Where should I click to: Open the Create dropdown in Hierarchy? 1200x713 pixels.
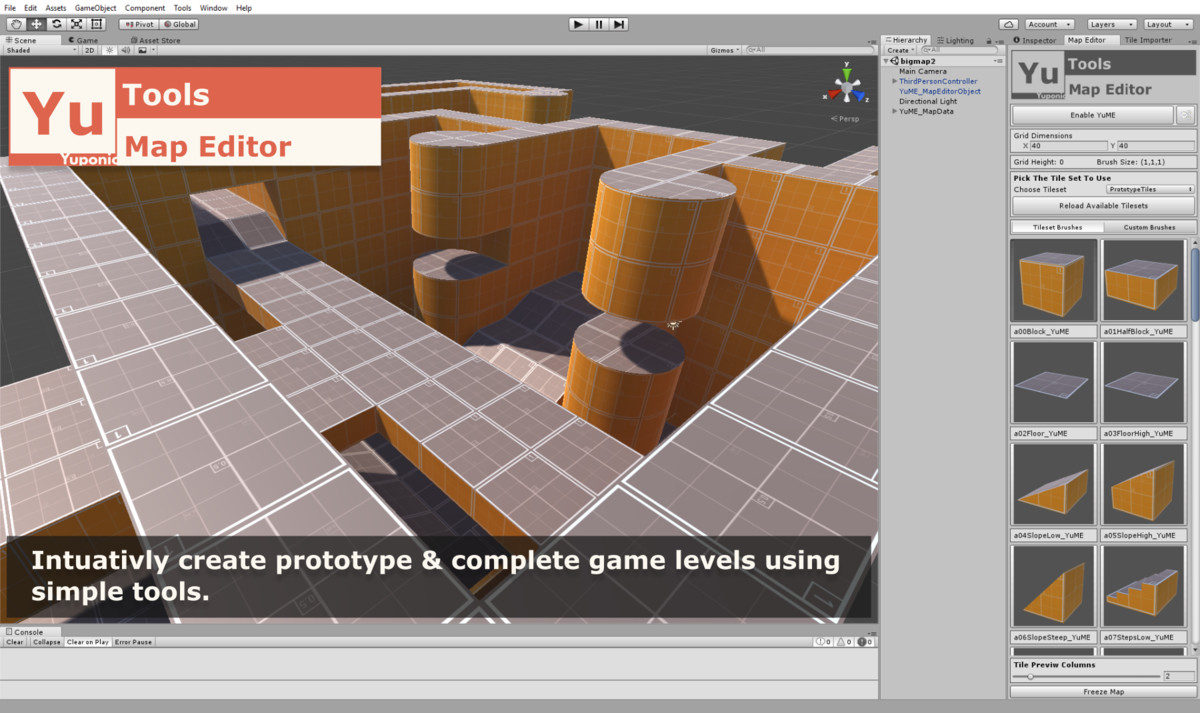(900, 50)
